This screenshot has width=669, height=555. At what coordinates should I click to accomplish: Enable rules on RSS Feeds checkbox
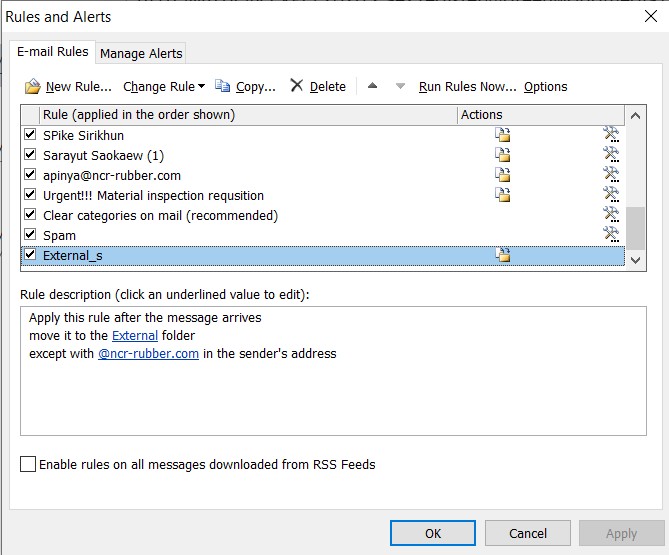[x=28, y=464]
